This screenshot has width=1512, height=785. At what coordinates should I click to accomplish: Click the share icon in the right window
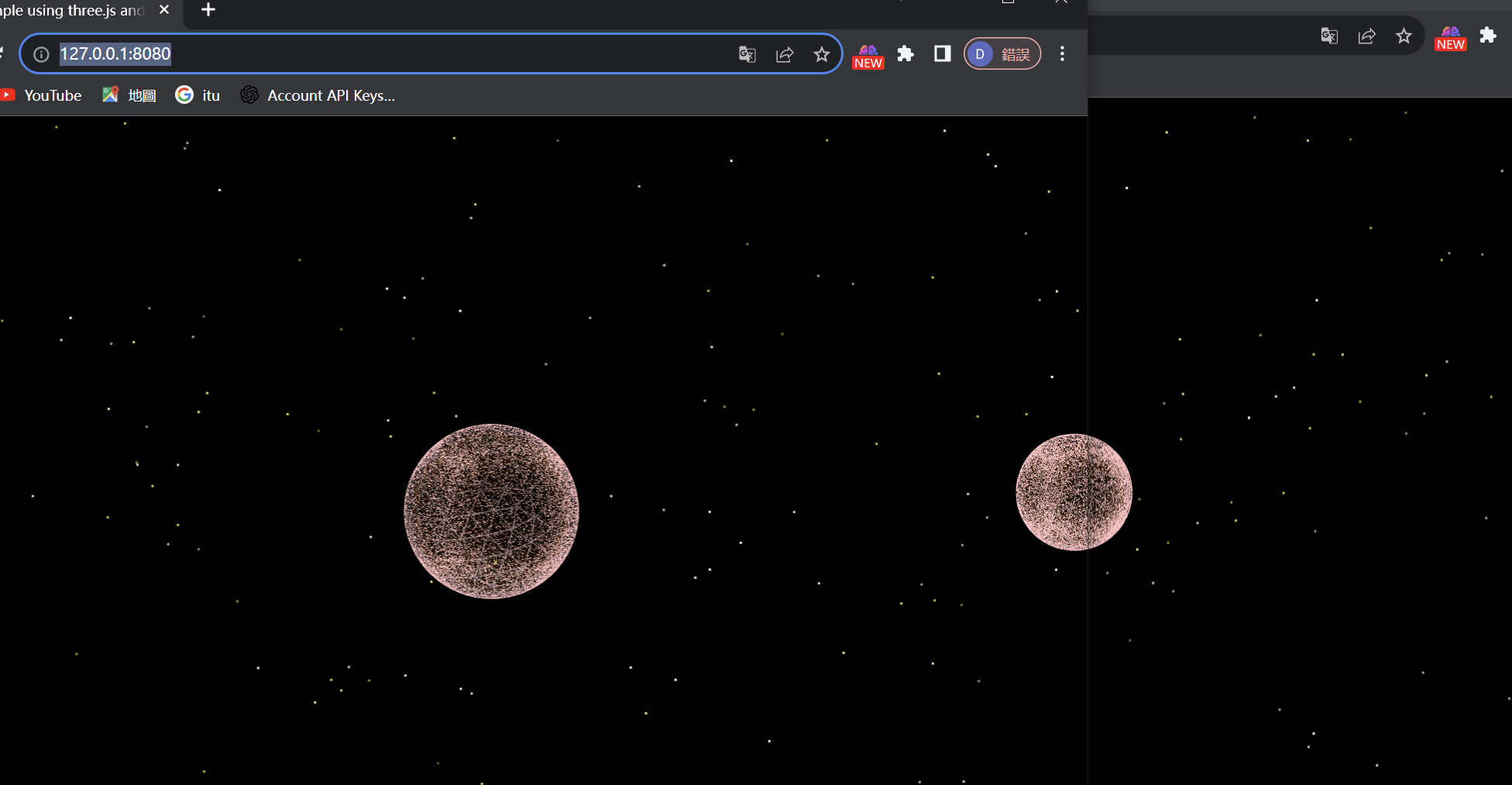coord(1366,36)
